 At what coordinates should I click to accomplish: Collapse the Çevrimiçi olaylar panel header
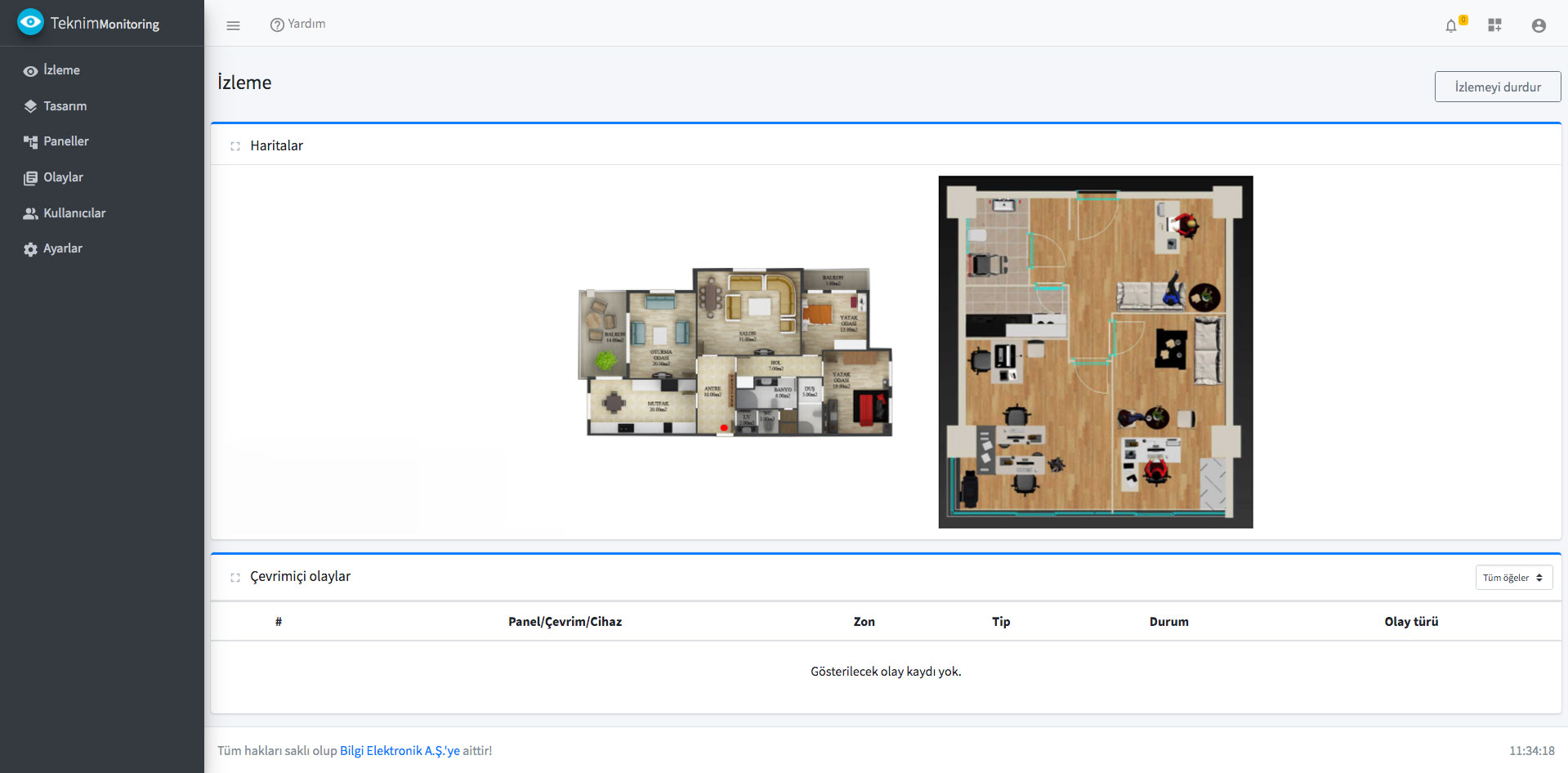tap(300, 576)
